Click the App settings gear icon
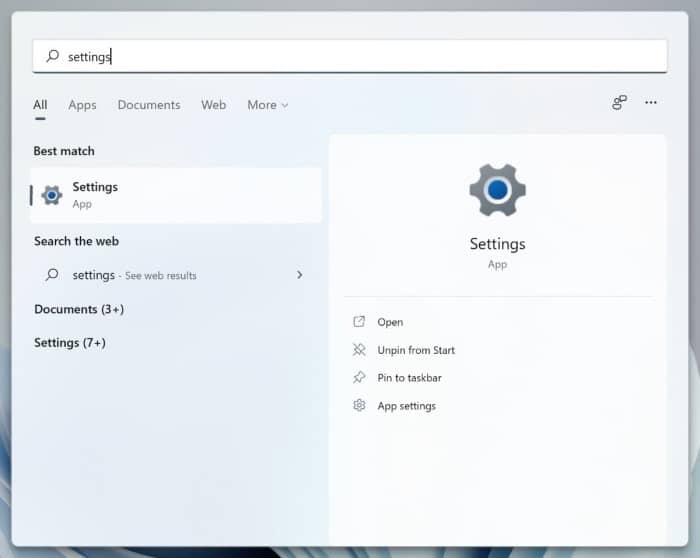Viewport: 700px width, 558px height. 359,405
